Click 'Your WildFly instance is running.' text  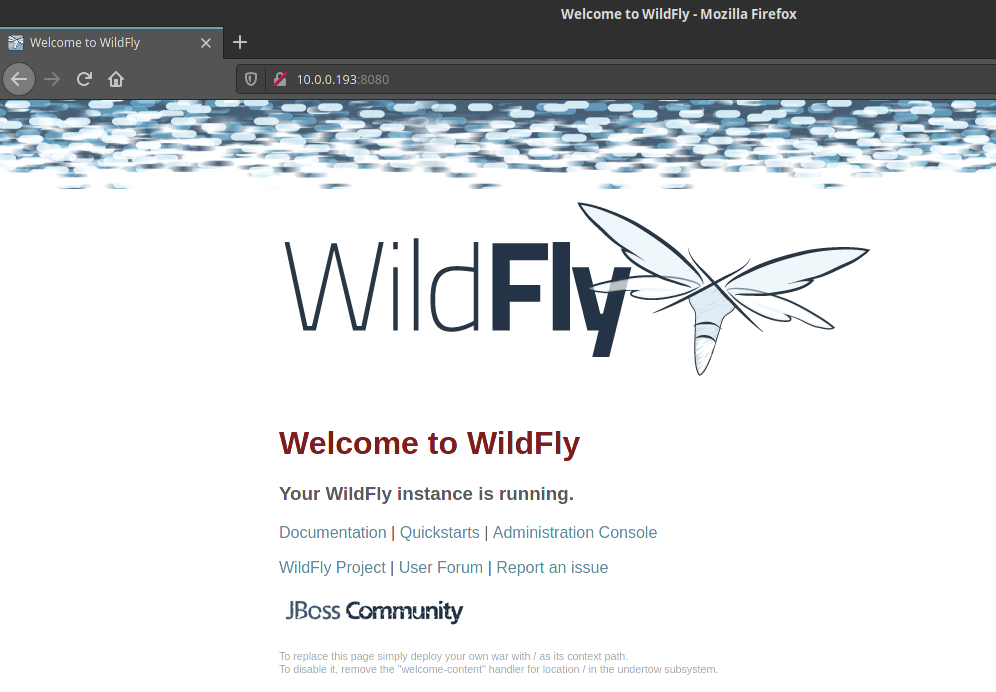426,494
